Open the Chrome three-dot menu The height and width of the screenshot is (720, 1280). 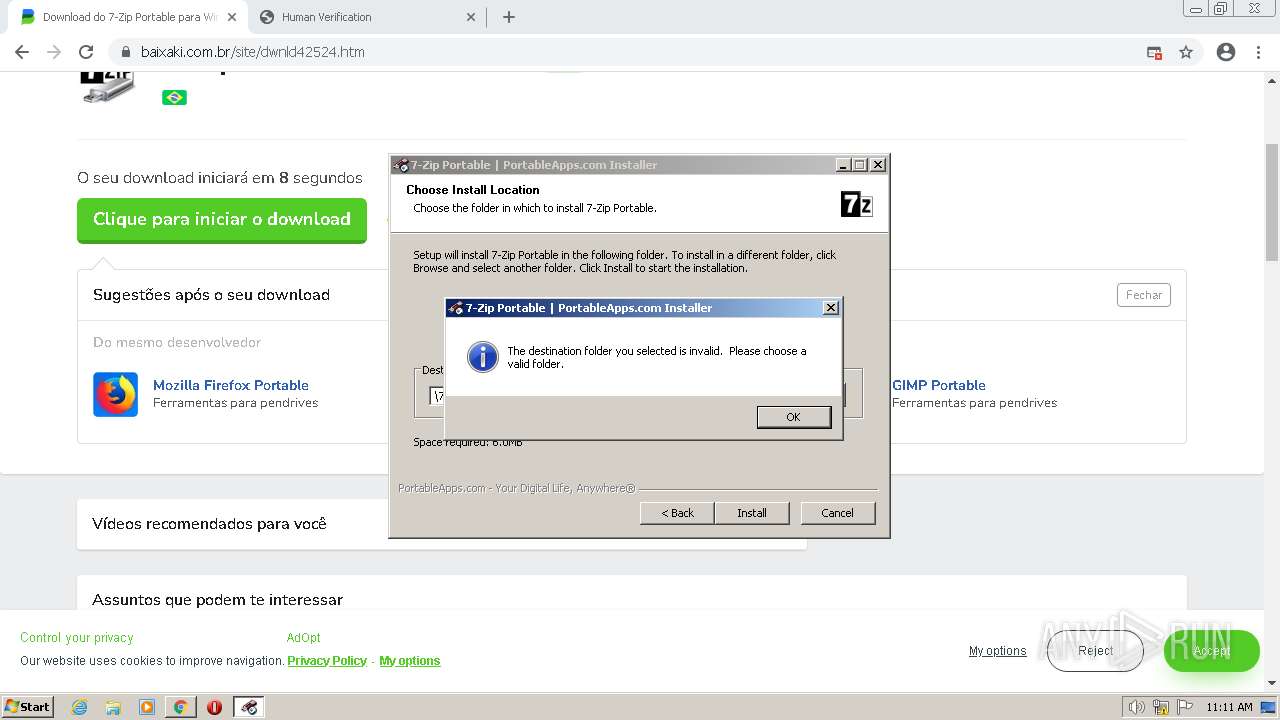click(1259, 52)
